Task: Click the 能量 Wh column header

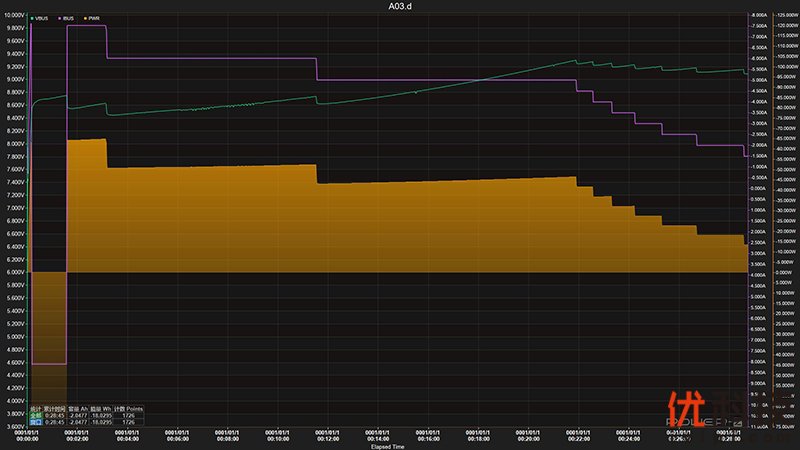Action: [101, 408]
